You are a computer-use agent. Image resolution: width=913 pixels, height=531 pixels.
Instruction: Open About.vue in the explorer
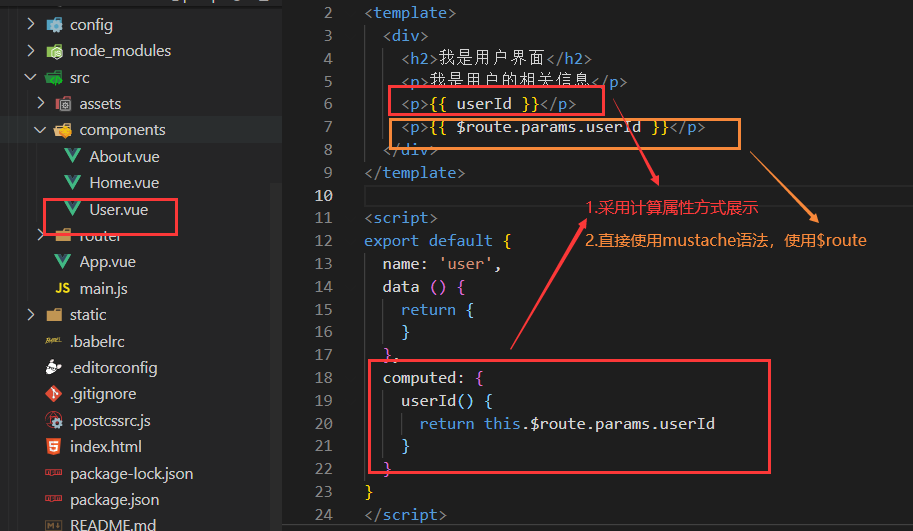[124, 157]
